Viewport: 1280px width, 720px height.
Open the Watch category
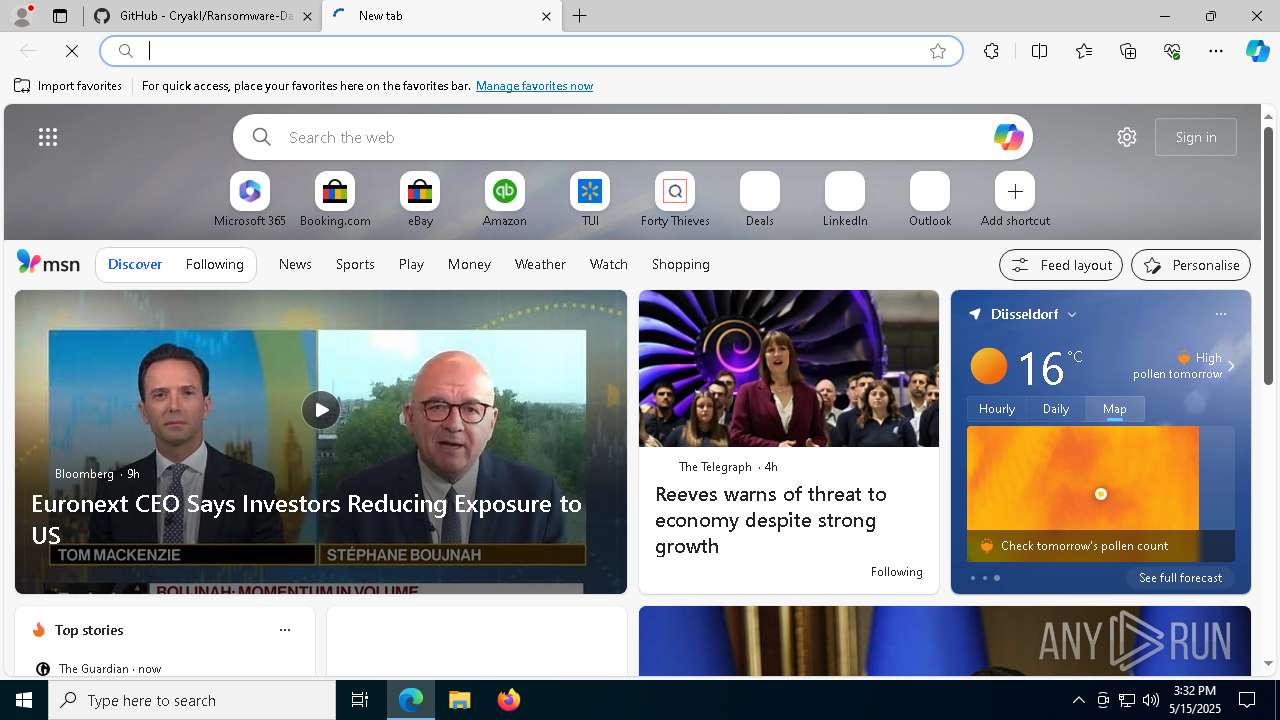pyautogui.click(x=609, y=264)
